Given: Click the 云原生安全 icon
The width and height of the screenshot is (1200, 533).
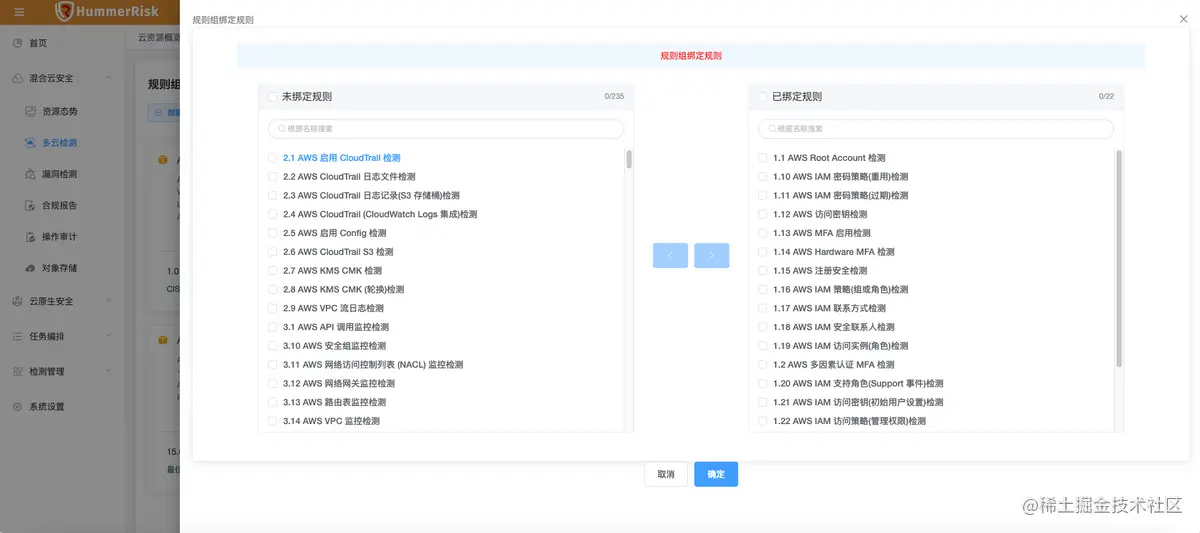Looking at the screenshot, I should click(18, 301).
